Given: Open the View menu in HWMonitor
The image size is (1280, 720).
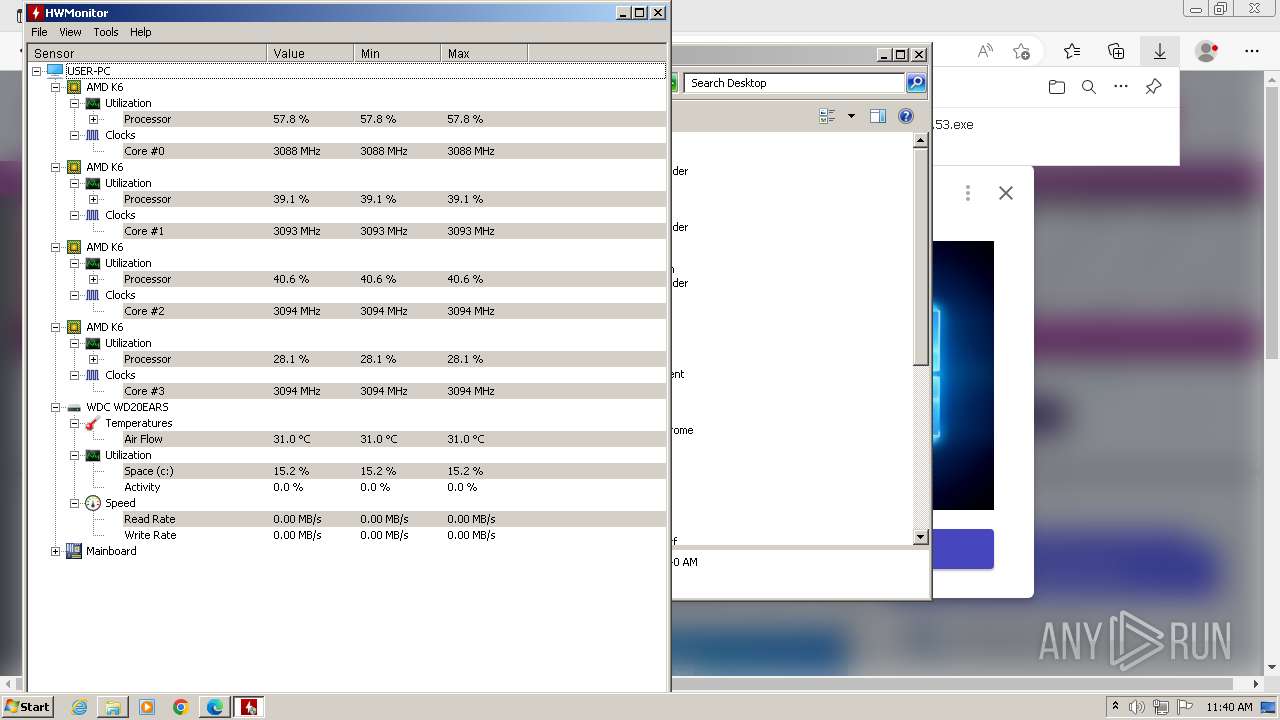Looking at the screenshot, I should 70,32.
